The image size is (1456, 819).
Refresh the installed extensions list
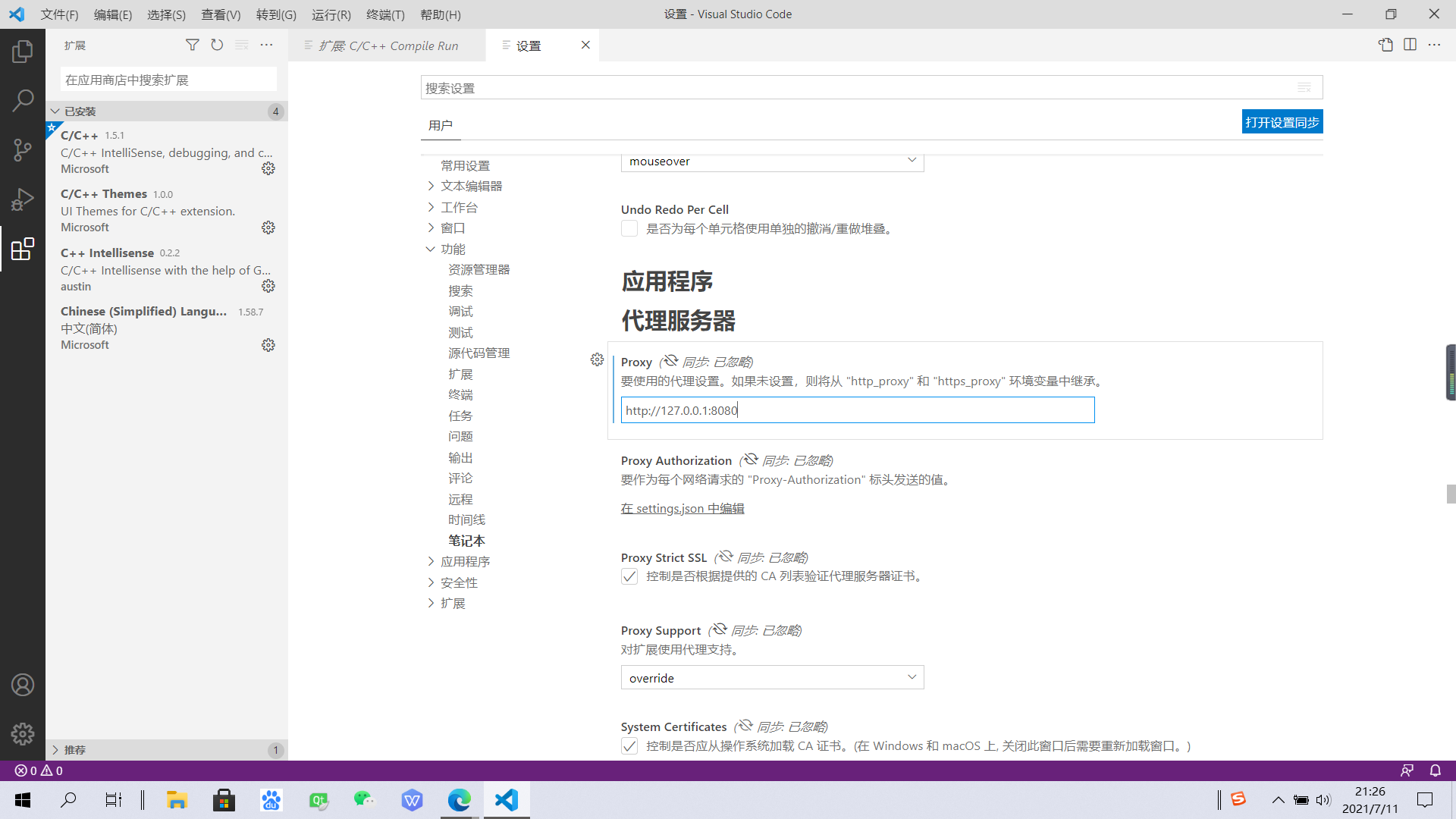click(x=217, y=45)
